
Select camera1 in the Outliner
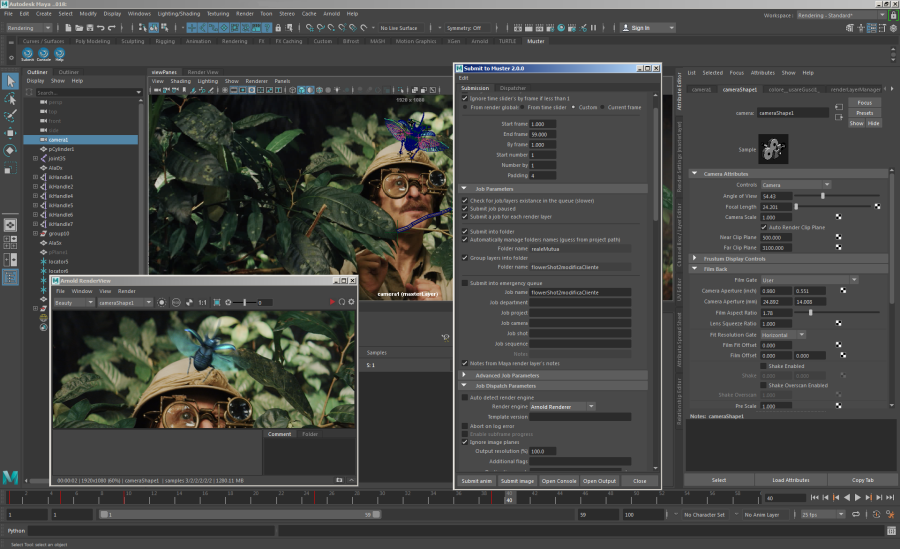(x=58, y=139)
